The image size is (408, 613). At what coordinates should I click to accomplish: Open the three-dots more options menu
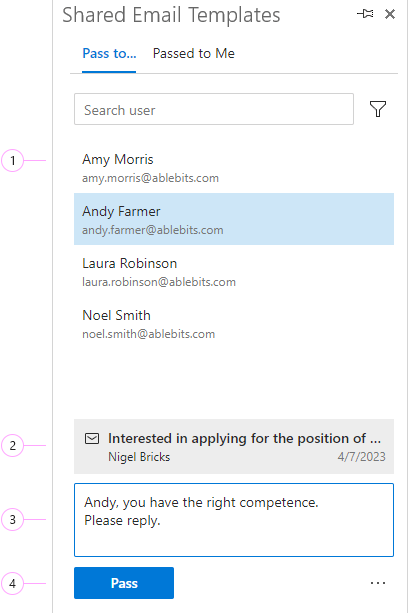point(378,583)
